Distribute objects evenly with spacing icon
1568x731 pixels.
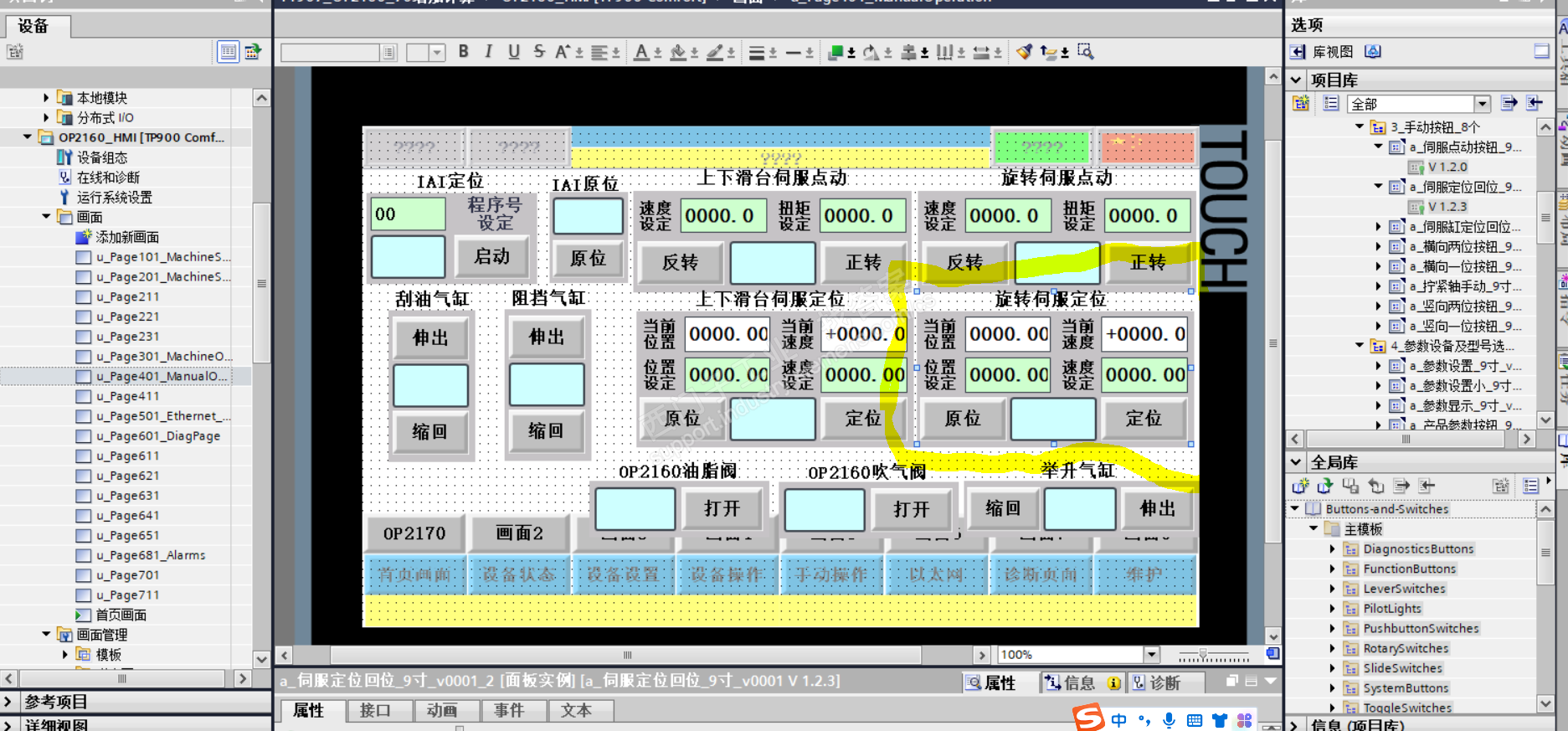pyautogui.click(x=950, y=52)
